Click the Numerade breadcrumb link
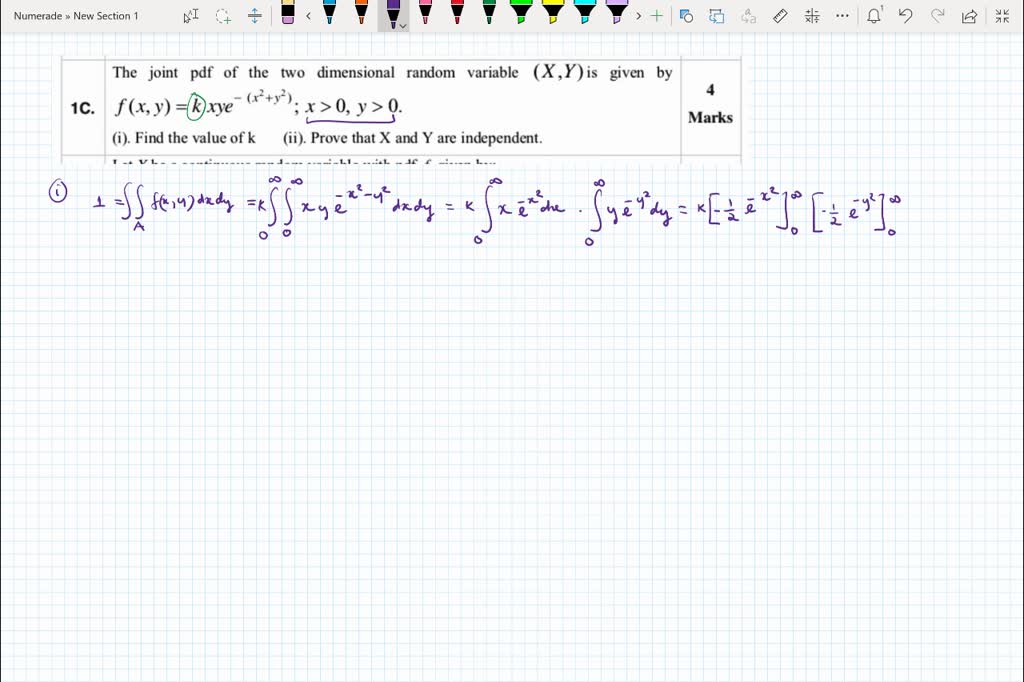The image size is (1024, 682). (x=38, y=16)
